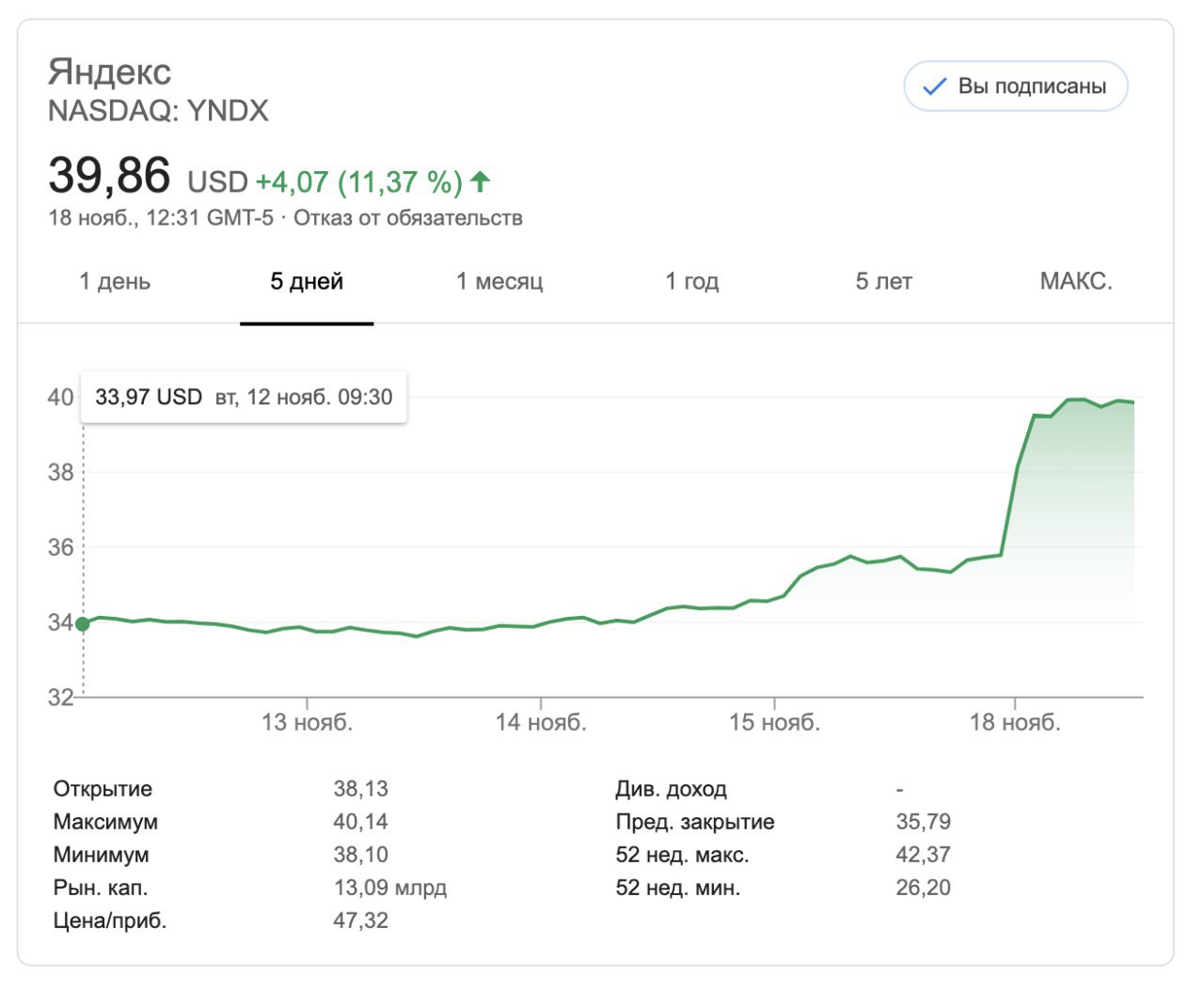
Task: Click the "33,97 USD" chart tooltip
Action: [x=244, y=397]
